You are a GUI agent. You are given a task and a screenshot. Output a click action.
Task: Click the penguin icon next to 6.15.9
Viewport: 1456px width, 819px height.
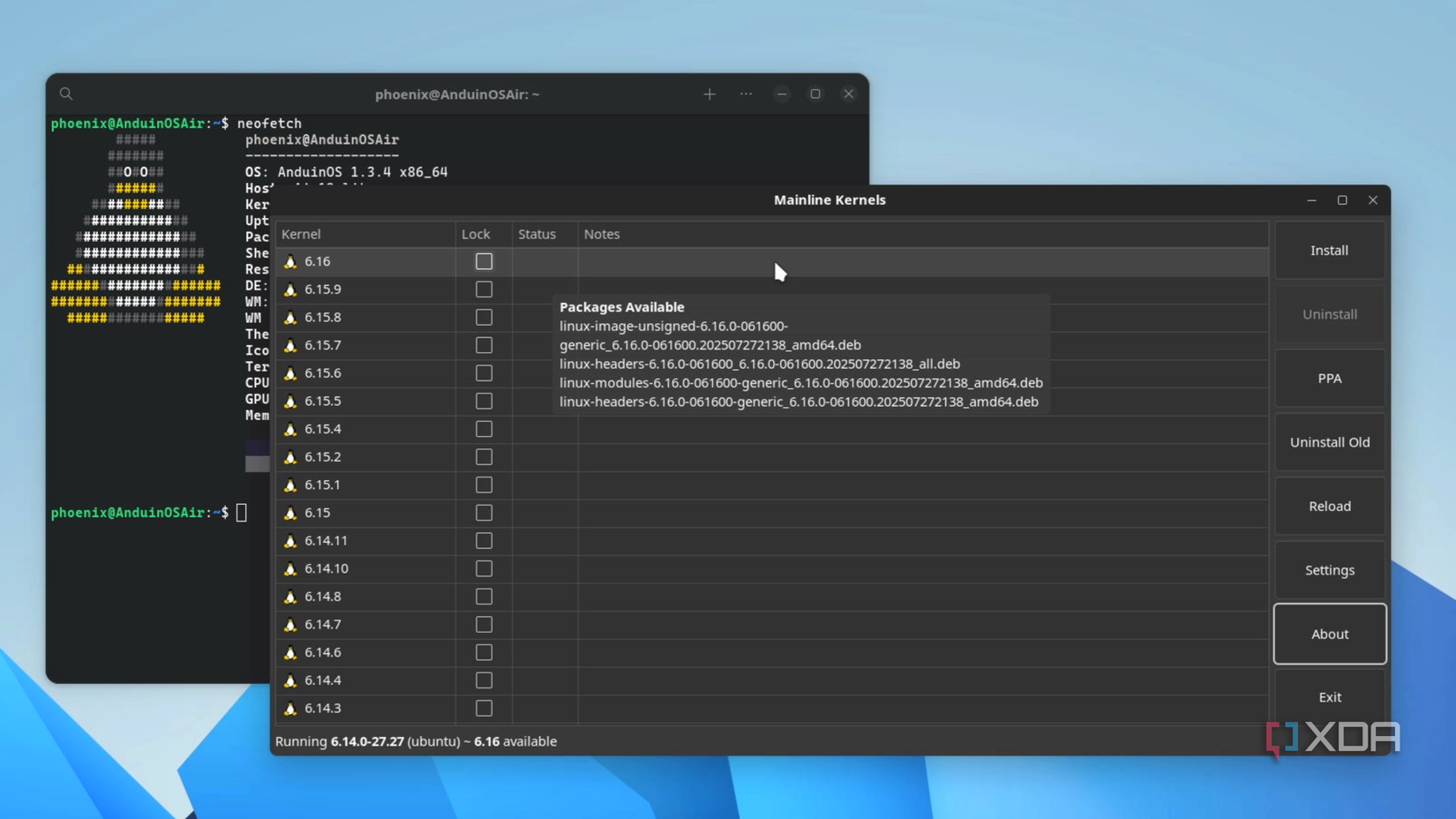click(x=289, y=289)
